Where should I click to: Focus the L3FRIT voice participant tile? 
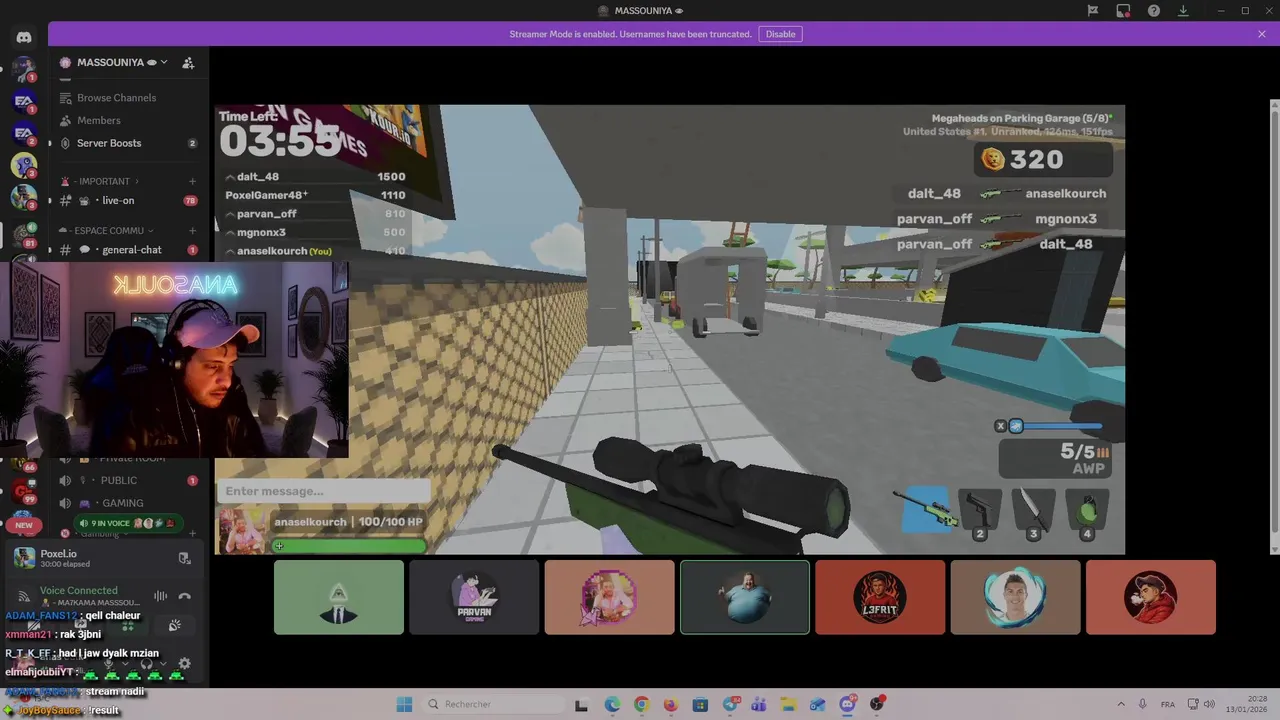coord(880,597)
